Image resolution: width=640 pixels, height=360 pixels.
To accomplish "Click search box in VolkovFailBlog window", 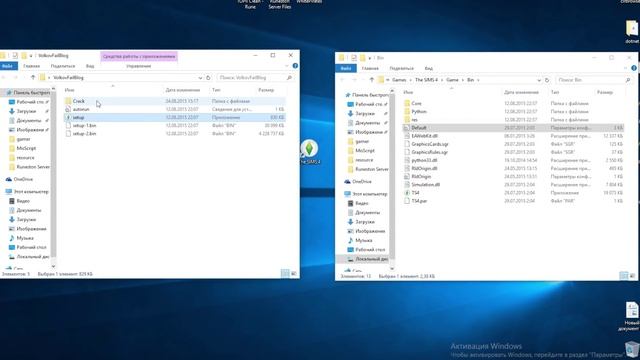I will pos(251,78).
